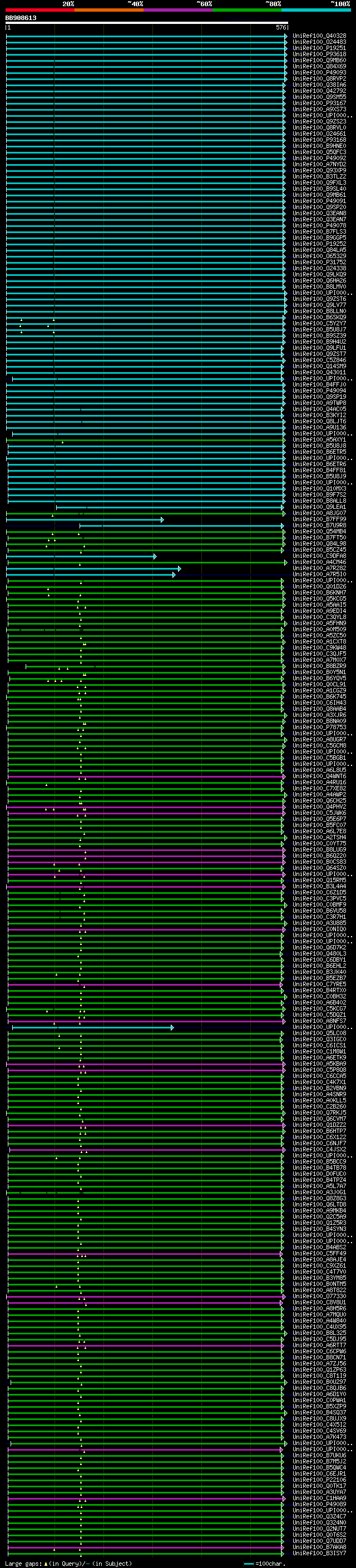The height and width of the screenshot is (1568, 356).
Task: Select the UniRef100_P78753 label
Action: click(319, 728)
